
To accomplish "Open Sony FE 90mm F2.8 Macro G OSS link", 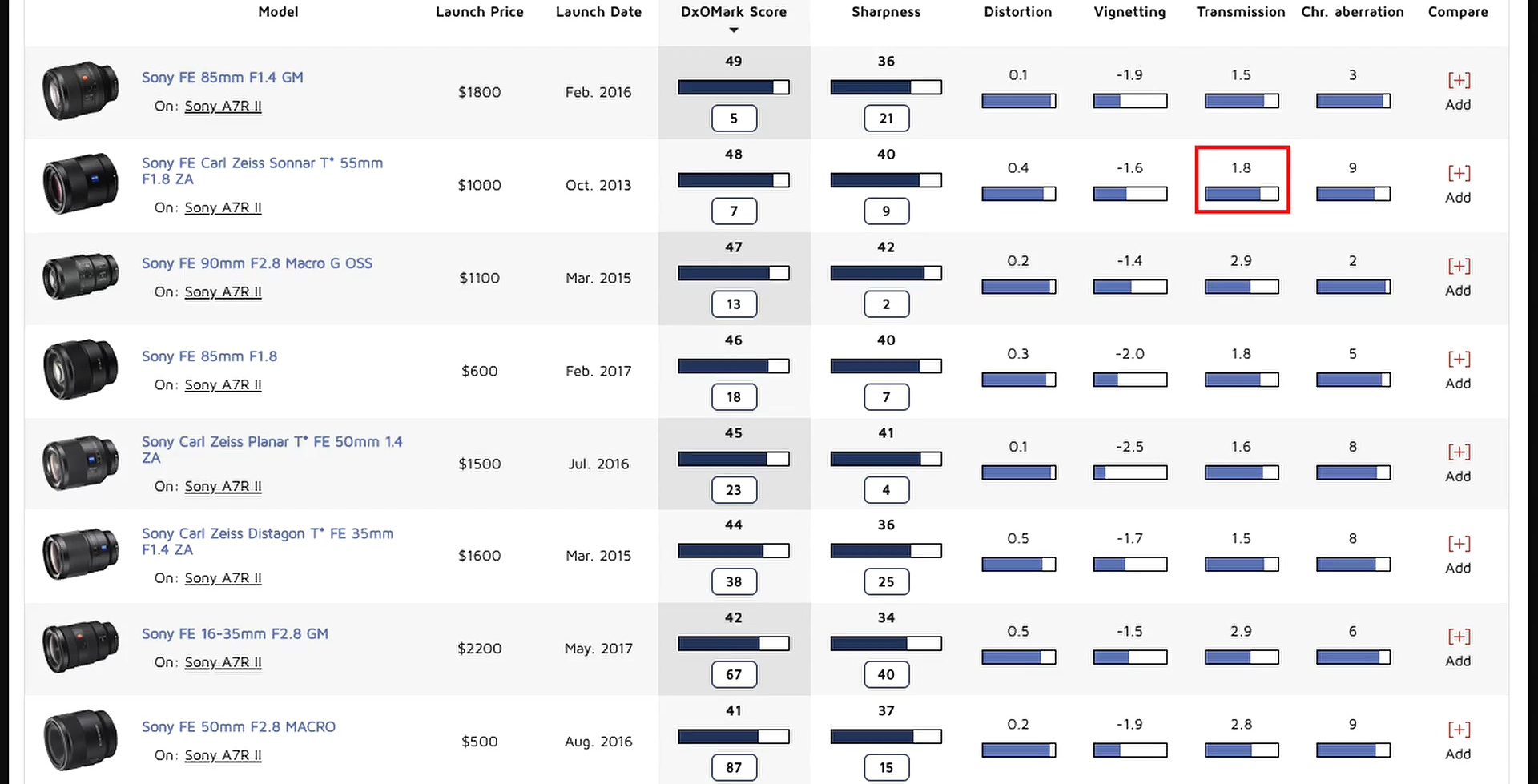I will coord(256,263).
